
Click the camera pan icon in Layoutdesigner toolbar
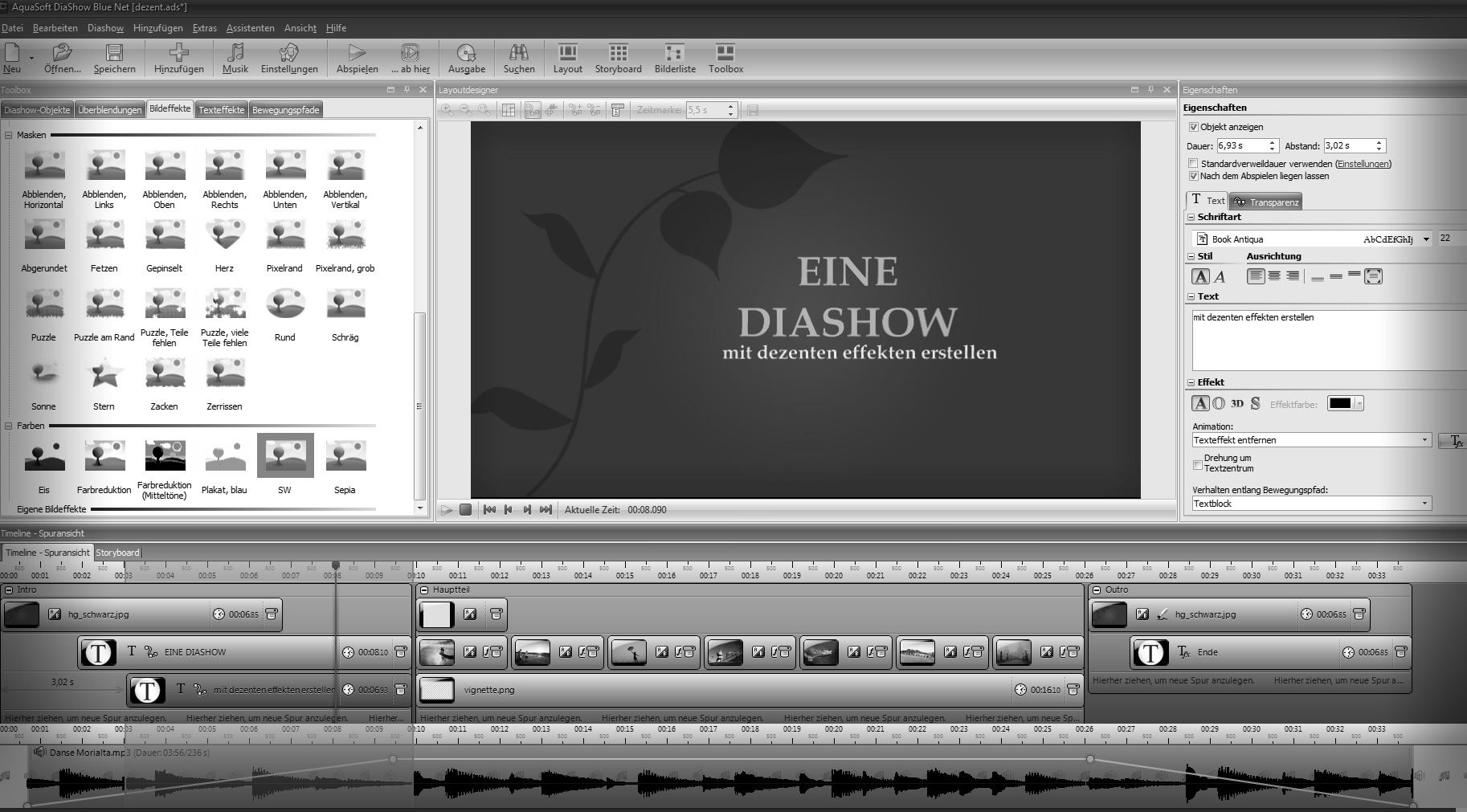pos(551,110)
